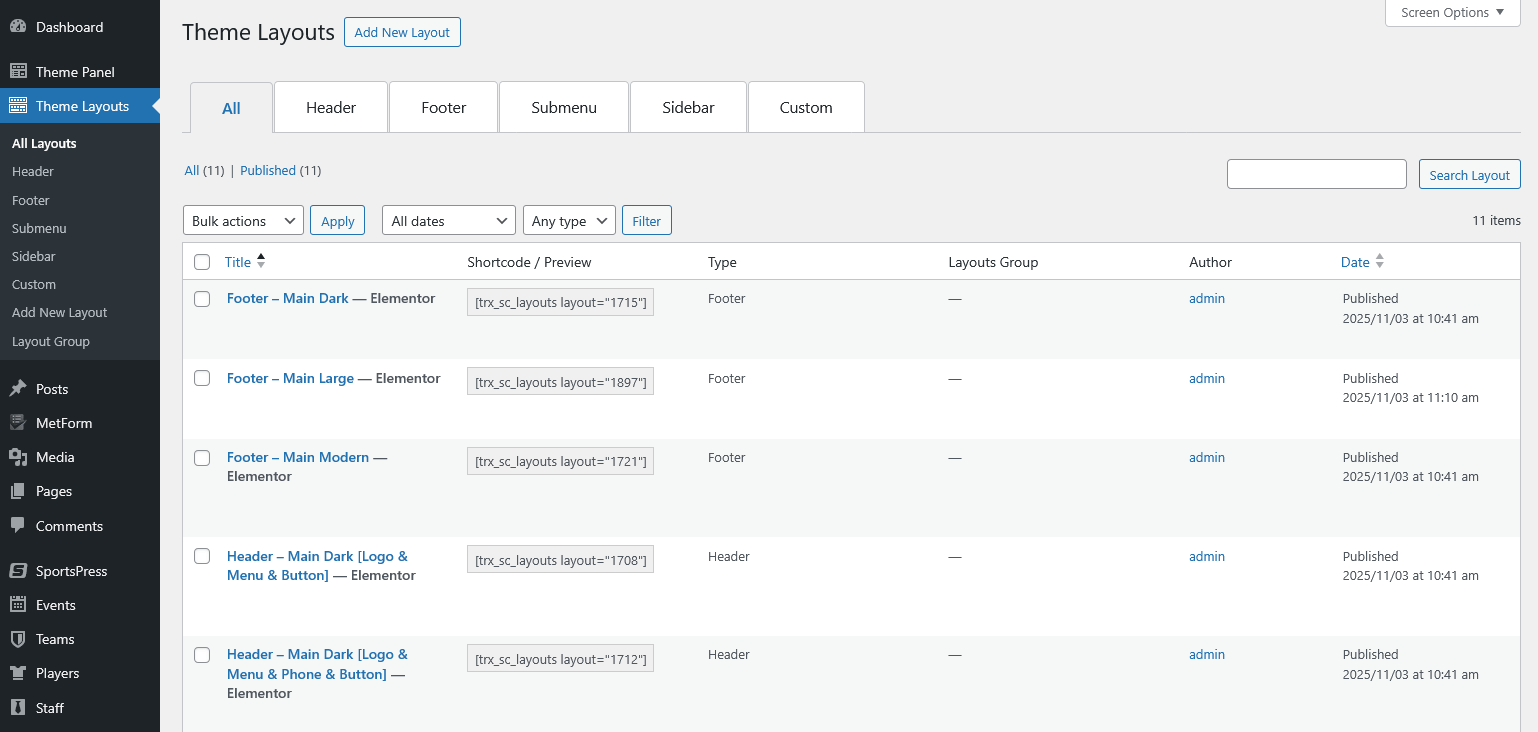Click the Media library icon
The height and width of the screenshot is (732, 1538).
(18, 457)
